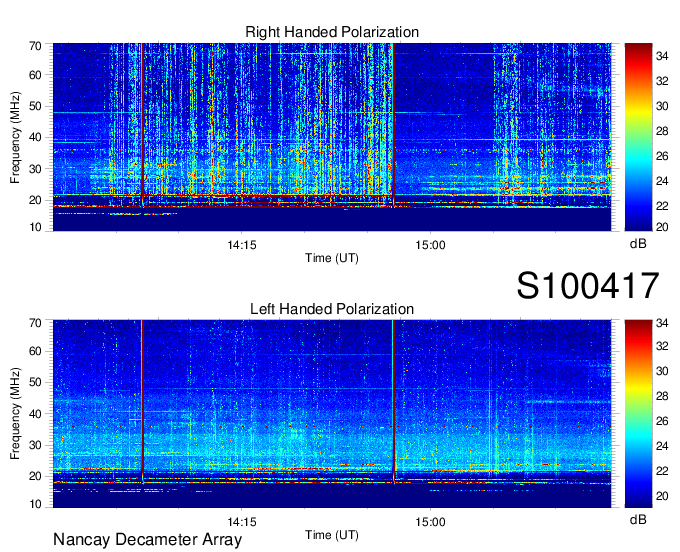The height and width of the screenshot is (552, 680).
Task: Click the 10 frequency tick on Left Handed plot
Action: (x=35, y=504)
